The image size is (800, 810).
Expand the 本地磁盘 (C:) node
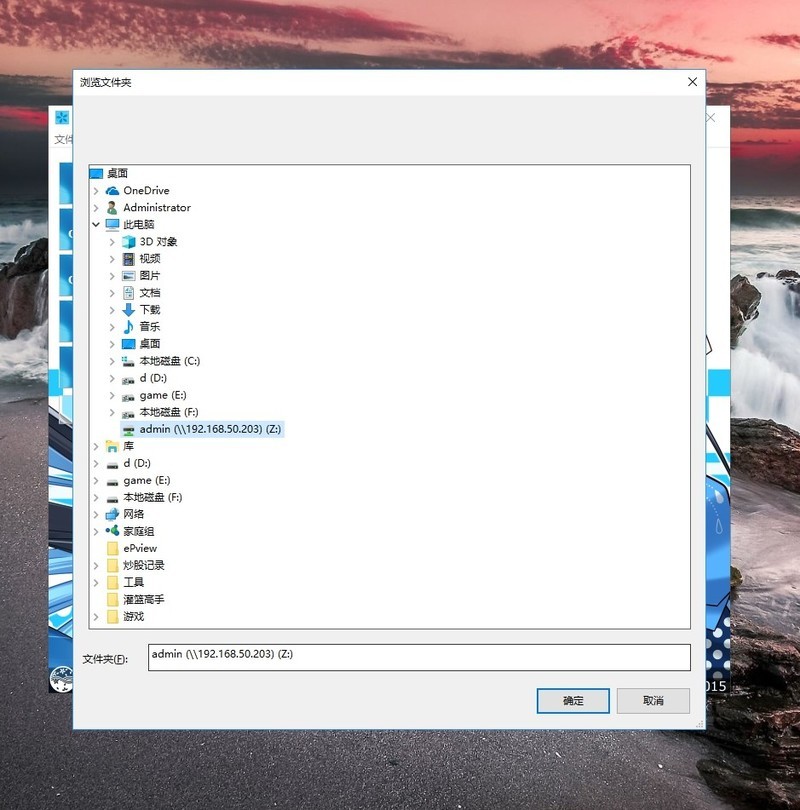coord(112,361)
